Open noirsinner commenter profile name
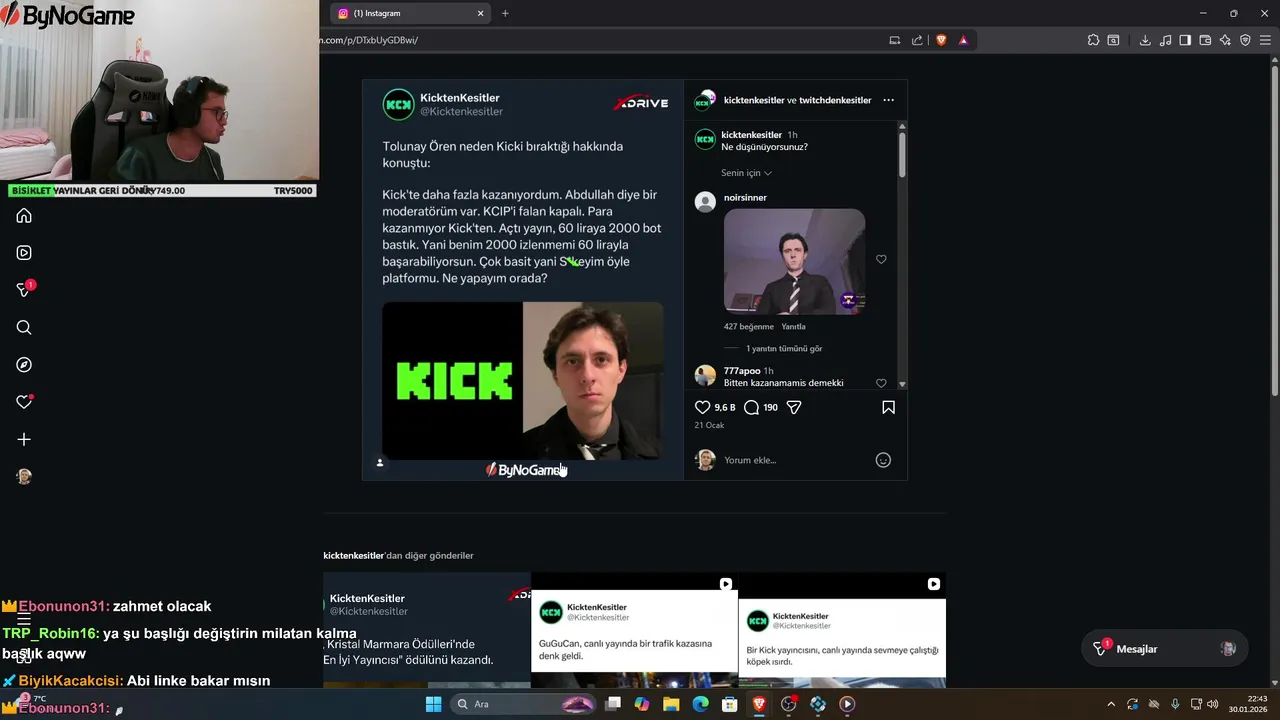This screenshot has width=1280, height=720. coord(744,198)
